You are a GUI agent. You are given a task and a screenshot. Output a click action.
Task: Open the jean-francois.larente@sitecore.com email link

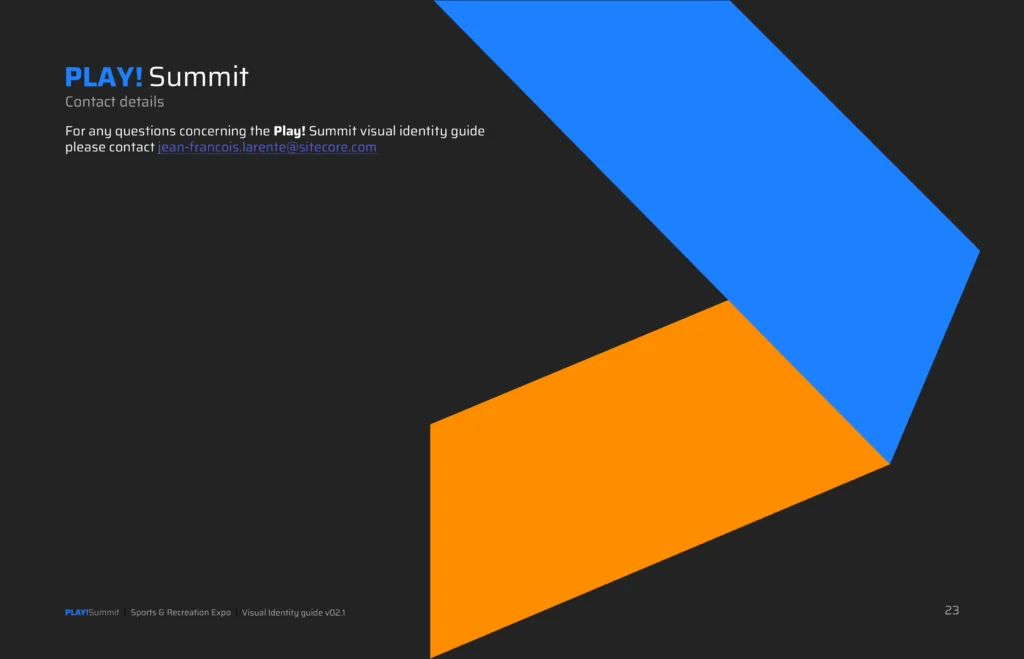pyautogui.click(x=267, y=148)
